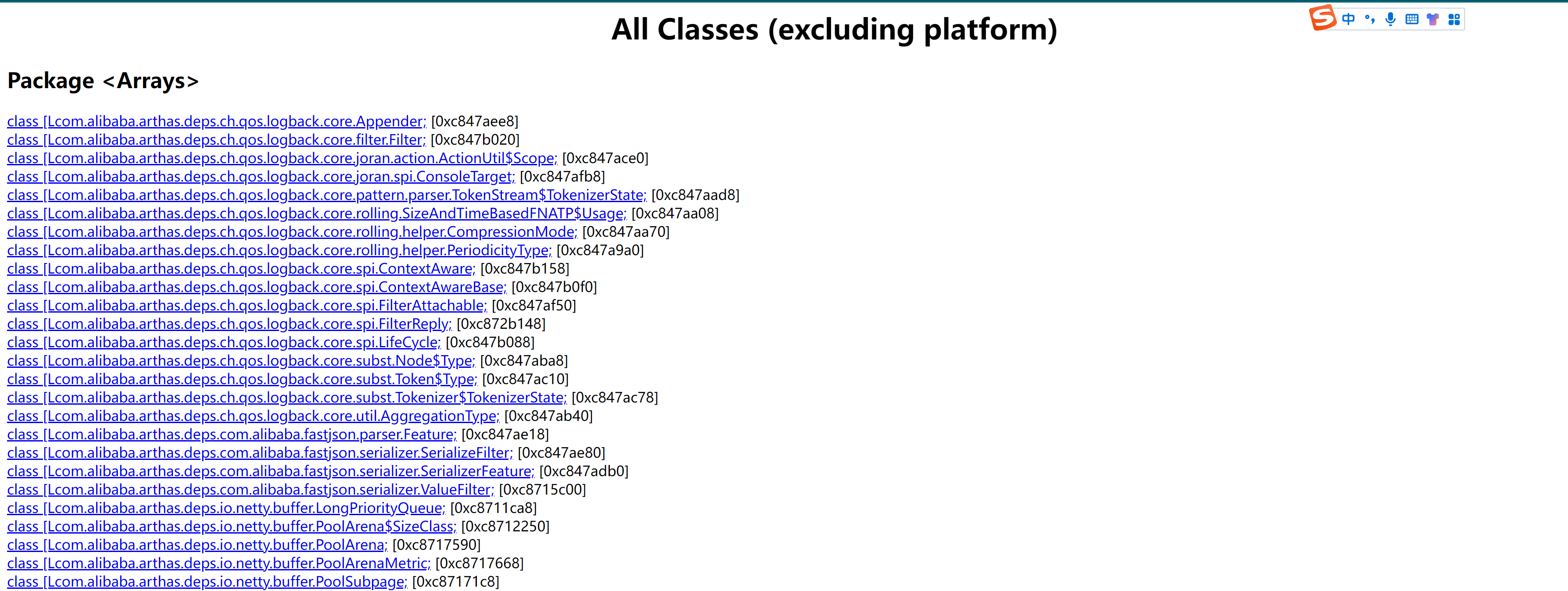Click the address text [0xc847ac78]
Image resolution: width=1568 pixels, height=591 pixels.
(615, 398)
